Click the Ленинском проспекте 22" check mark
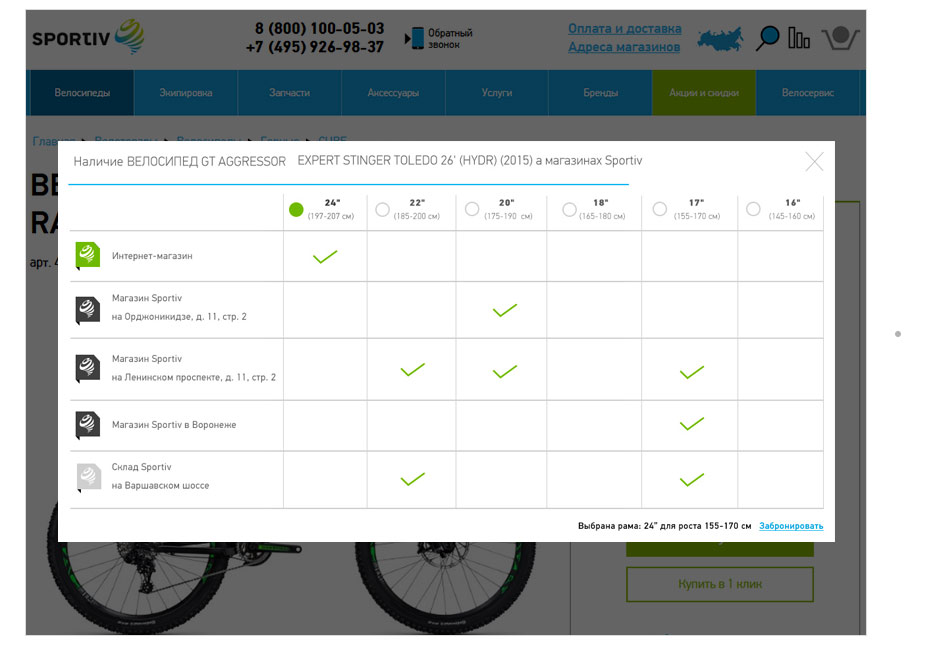Viewport: 941px width, 646px height. pyautogui.click(x=413, y=370)
